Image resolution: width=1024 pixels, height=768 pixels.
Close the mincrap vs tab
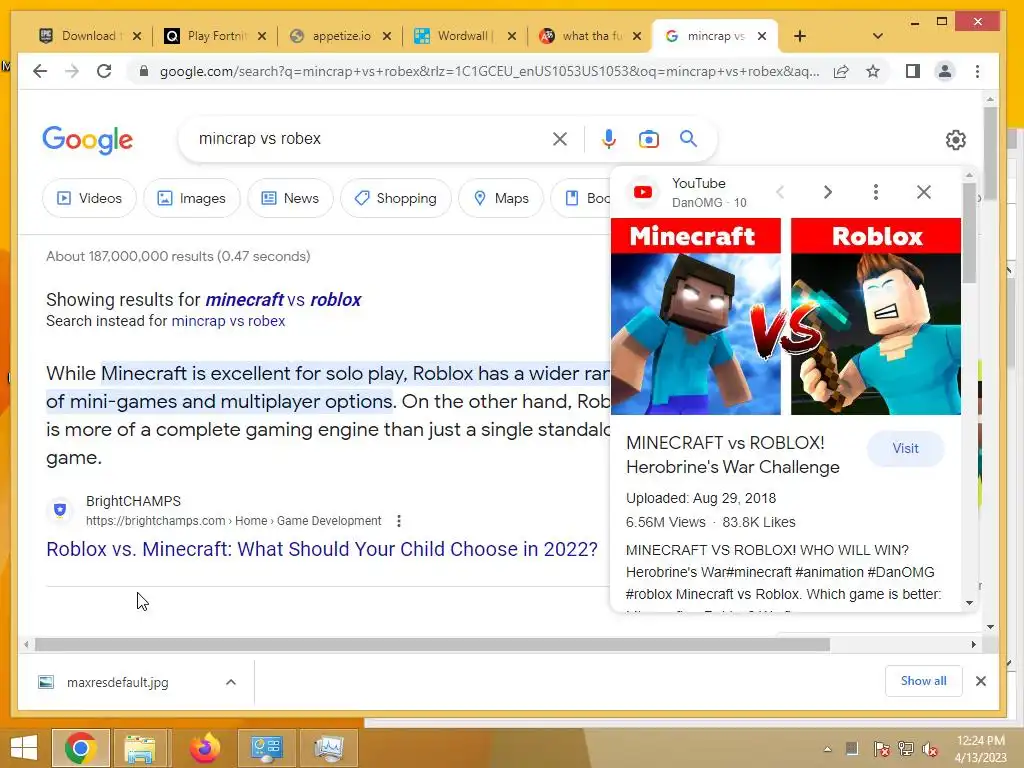coord(761,36)
